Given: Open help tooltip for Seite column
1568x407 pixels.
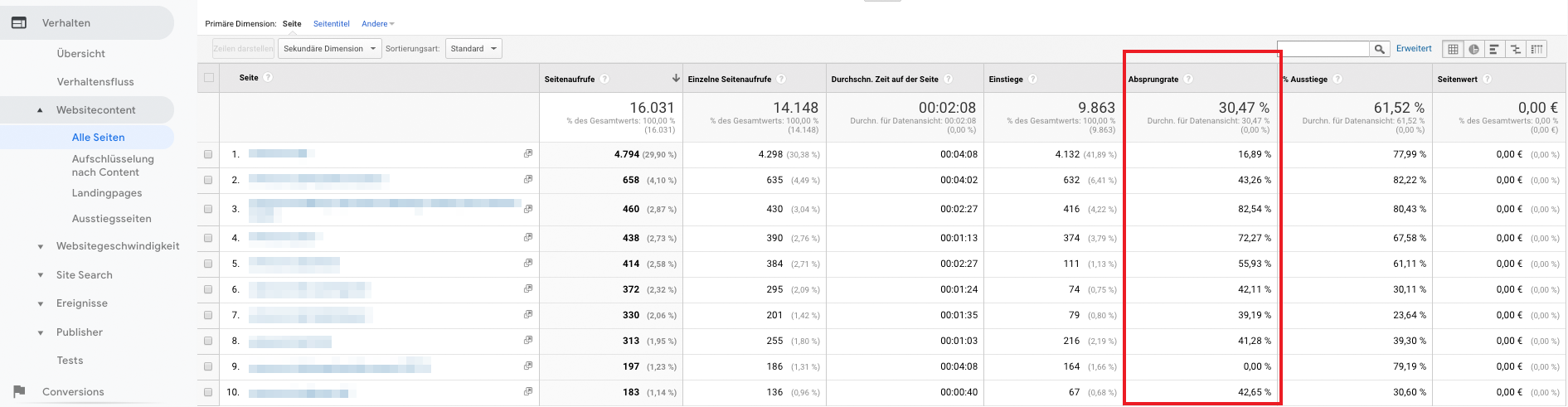Looking at the screenshot, I should click(269, 77).
